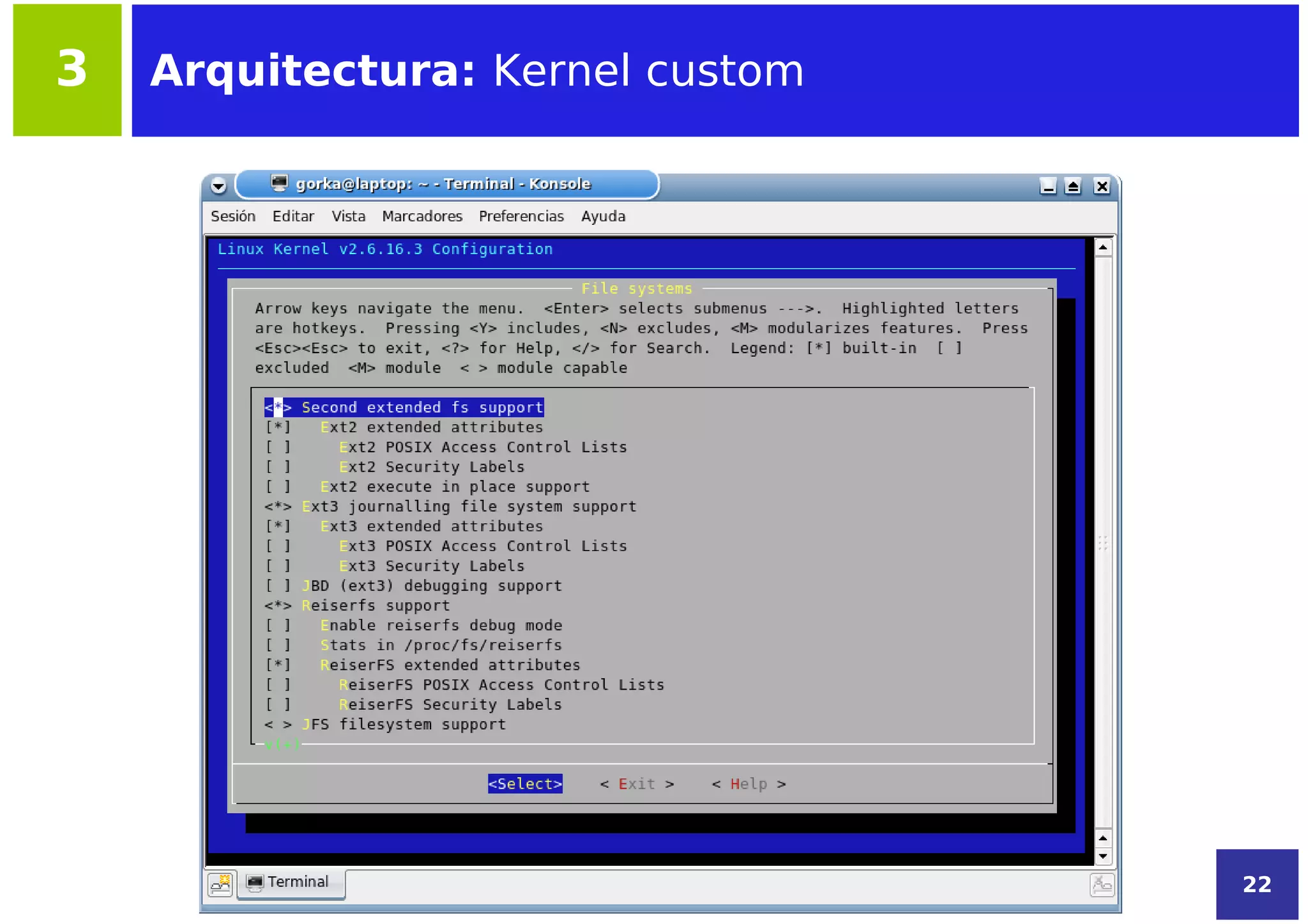1308x924 pixels.
Task: Click the < Exit > button
Action: pyautogui.click(x=637, y=784)
